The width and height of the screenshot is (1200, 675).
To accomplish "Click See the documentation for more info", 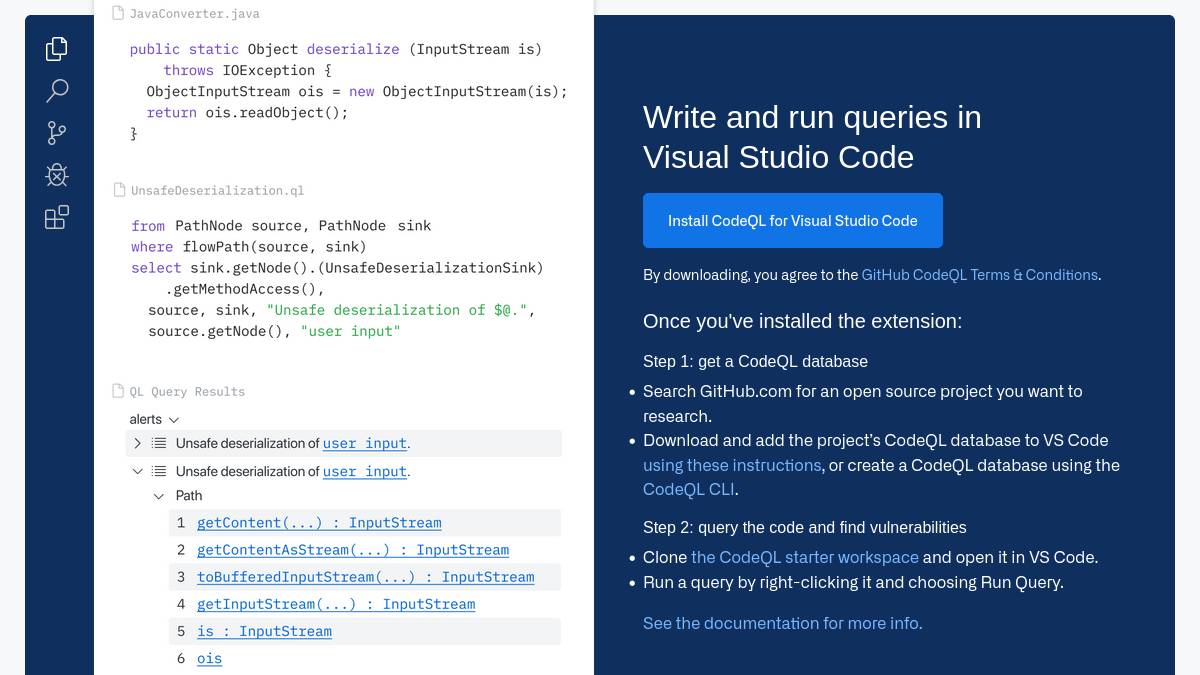I will (783, 623).
